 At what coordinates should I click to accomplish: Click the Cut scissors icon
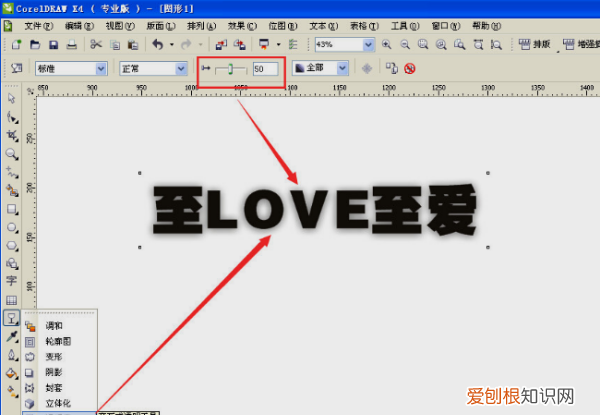(x=96, y=44)
